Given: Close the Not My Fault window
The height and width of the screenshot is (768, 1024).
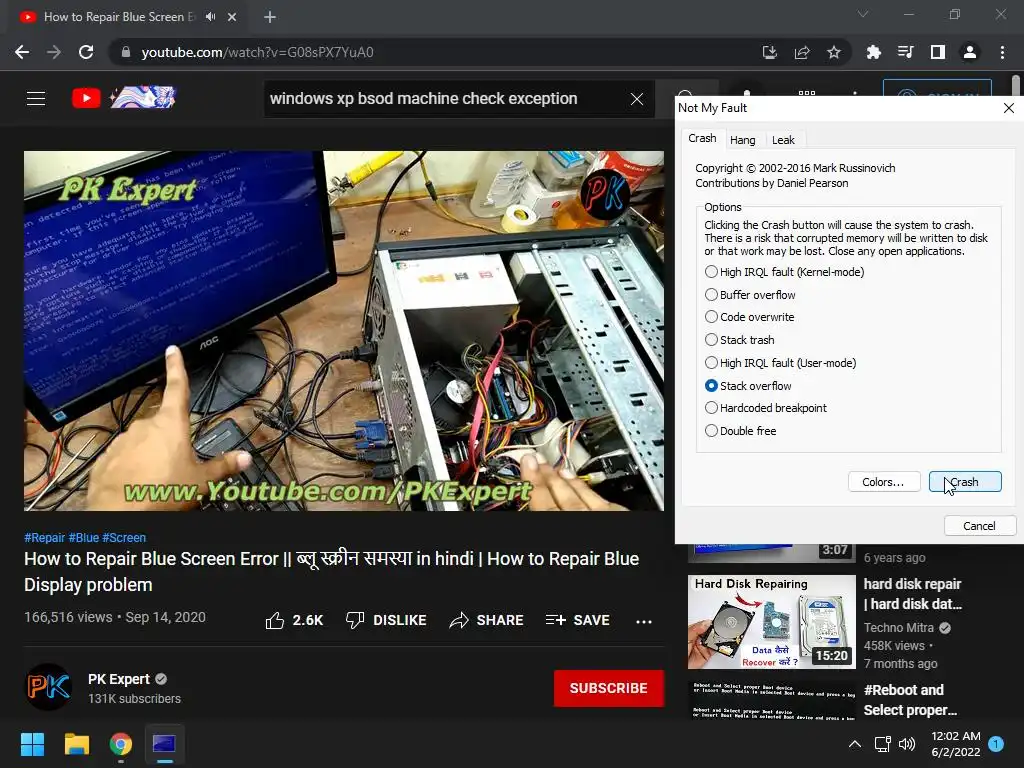Looking at the screenshot, I should (x=1008, y=108).
